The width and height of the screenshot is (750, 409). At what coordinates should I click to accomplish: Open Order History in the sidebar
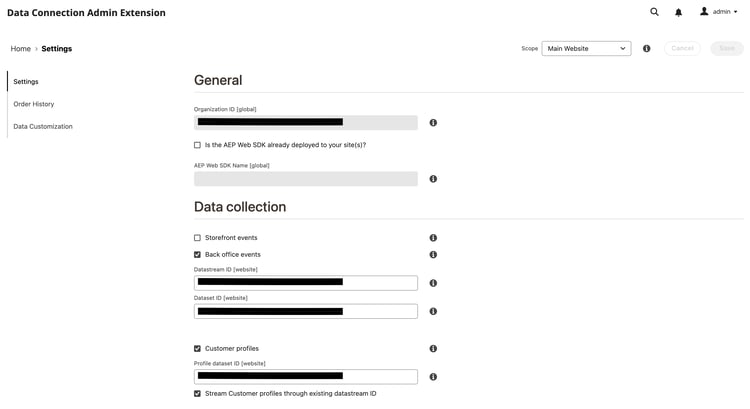(x=34, y=104)
